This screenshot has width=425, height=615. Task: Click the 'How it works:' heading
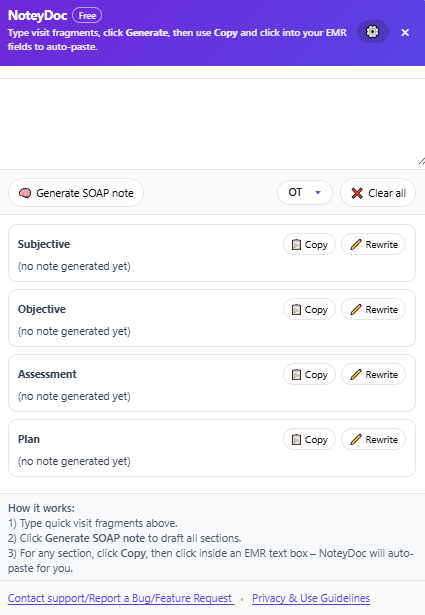tap(41, 508)
